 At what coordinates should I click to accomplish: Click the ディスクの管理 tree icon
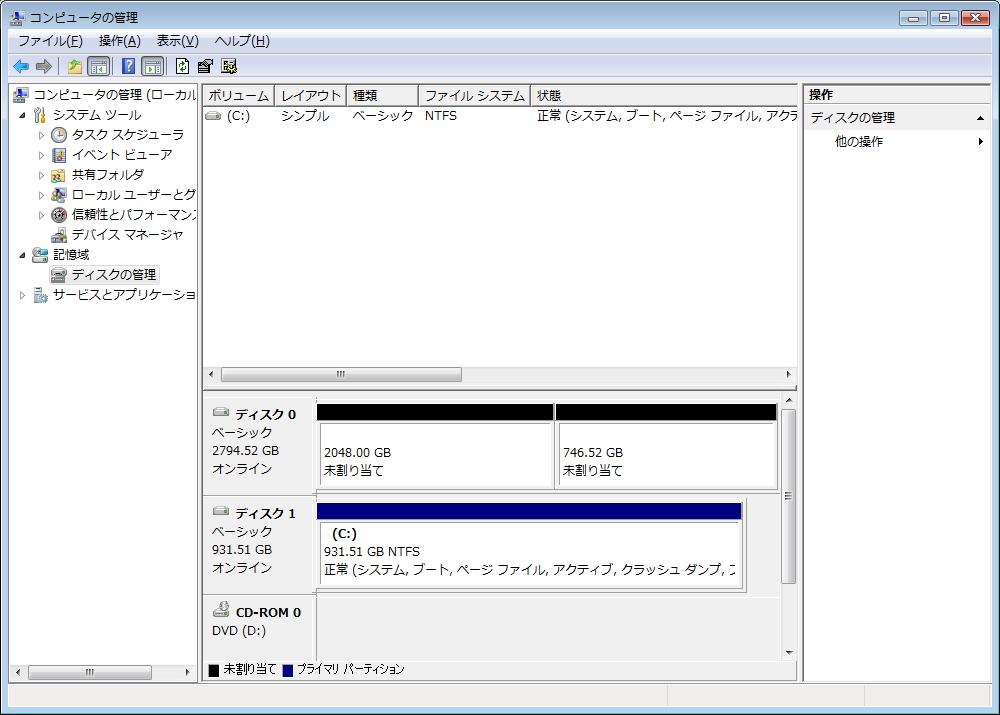click(x=59, y=275)
